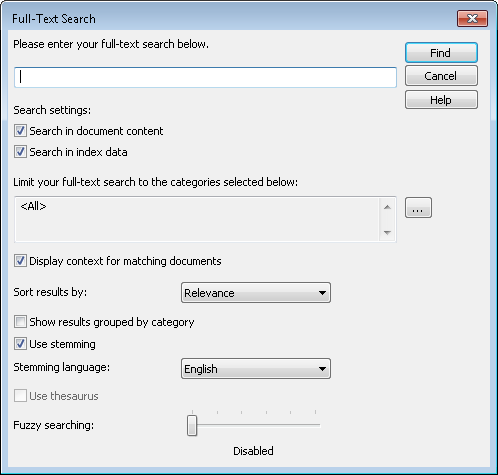Toggle Search in index data checkbox

(20, 152)
